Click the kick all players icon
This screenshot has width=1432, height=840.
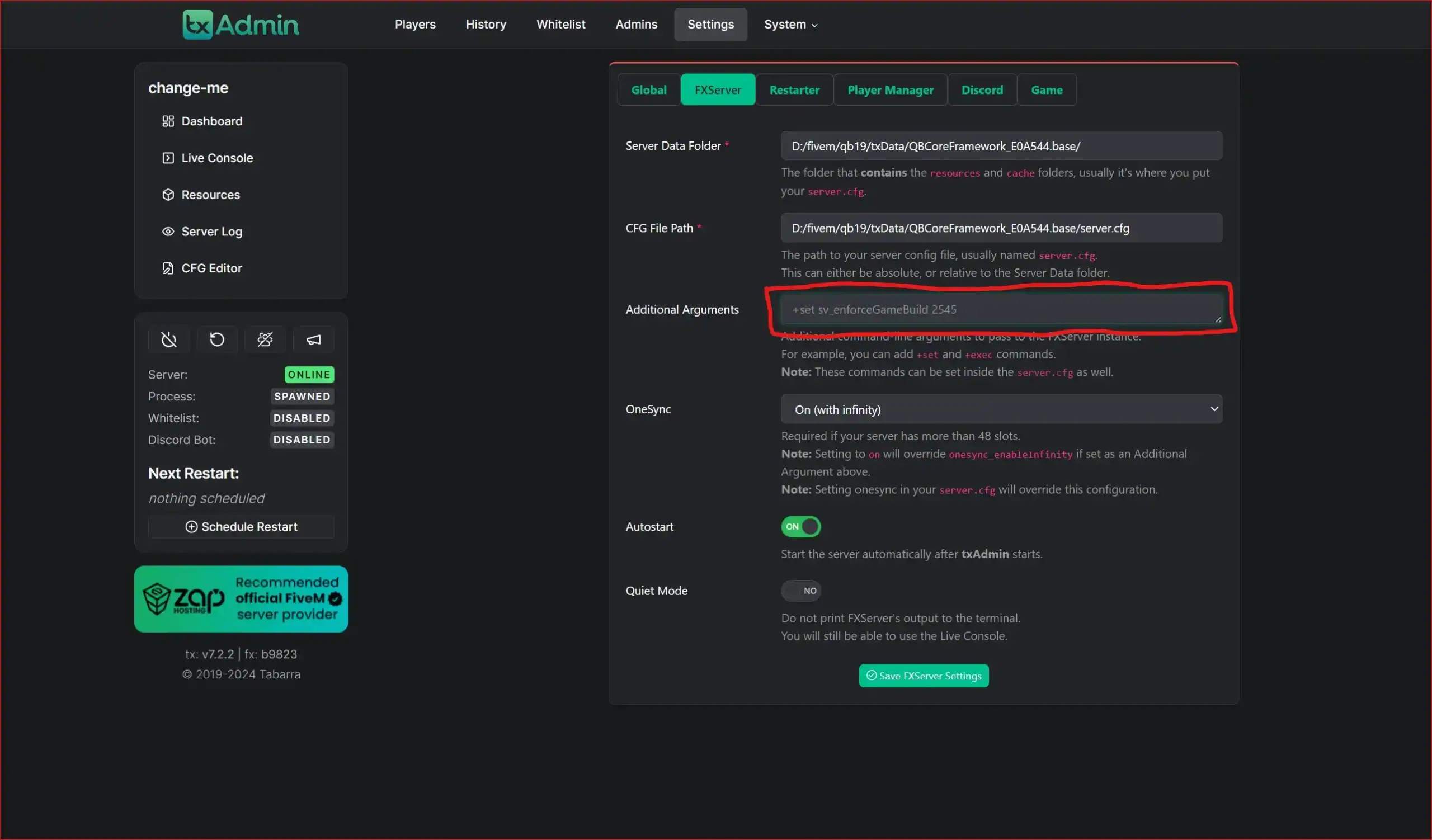point(265,339)
